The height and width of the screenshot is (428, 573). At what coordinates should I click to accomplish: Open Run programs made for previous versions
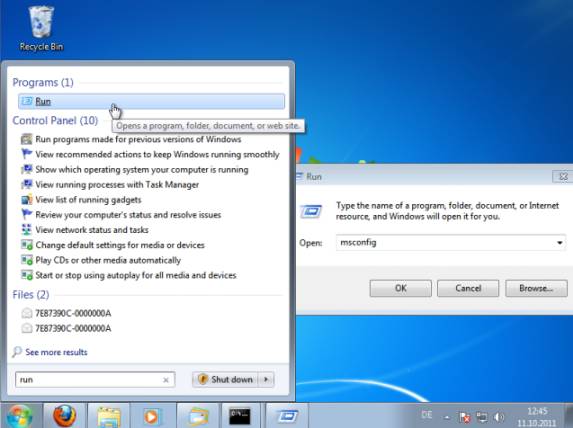click(x=138, y=139)
